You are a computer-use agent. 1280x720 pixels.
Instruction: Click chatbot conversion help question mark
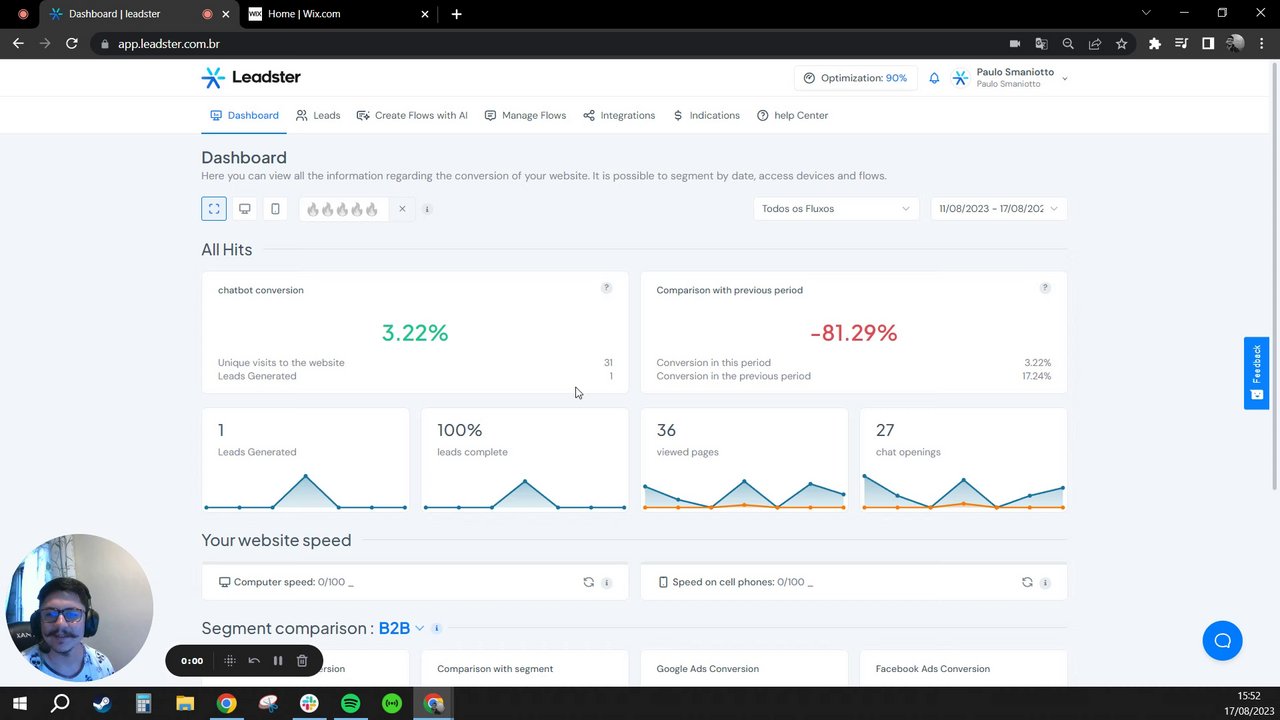click(x=606, y=288)
